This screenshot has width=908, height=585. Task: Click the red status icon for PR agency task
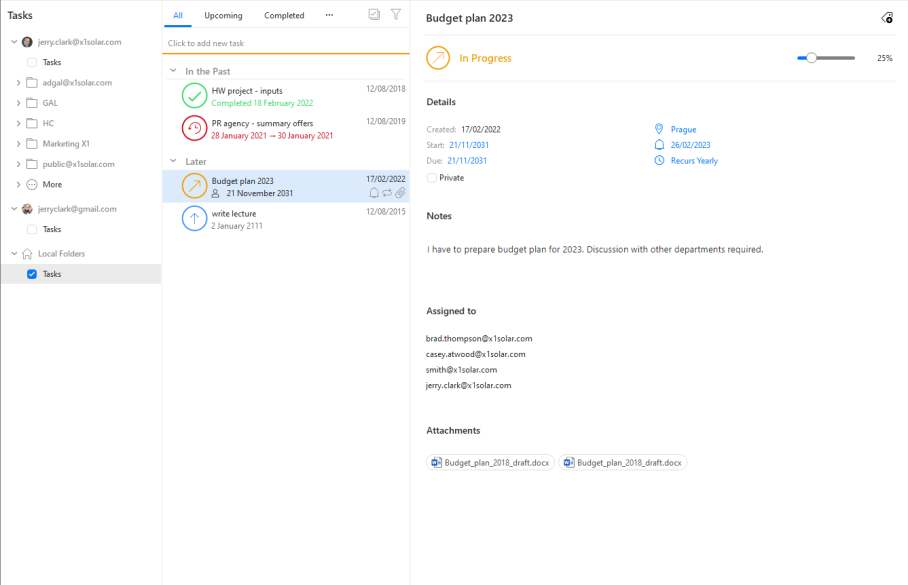tap(194, 128)
